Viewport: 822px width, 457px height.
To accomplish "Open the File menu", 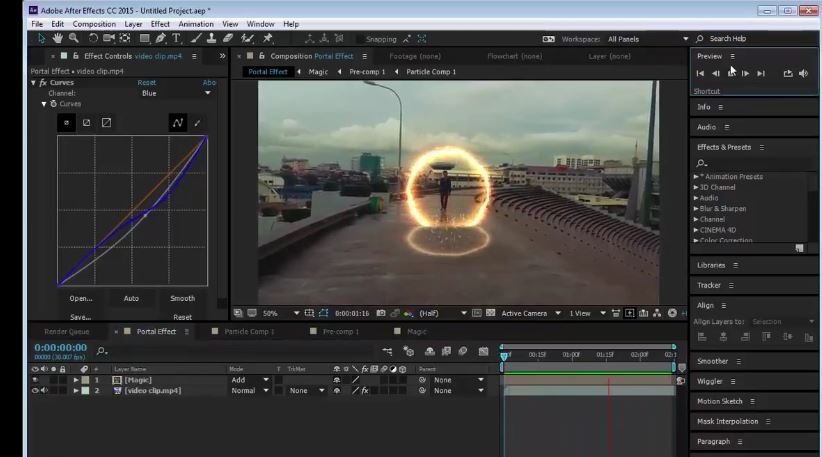I will point(37,24).
